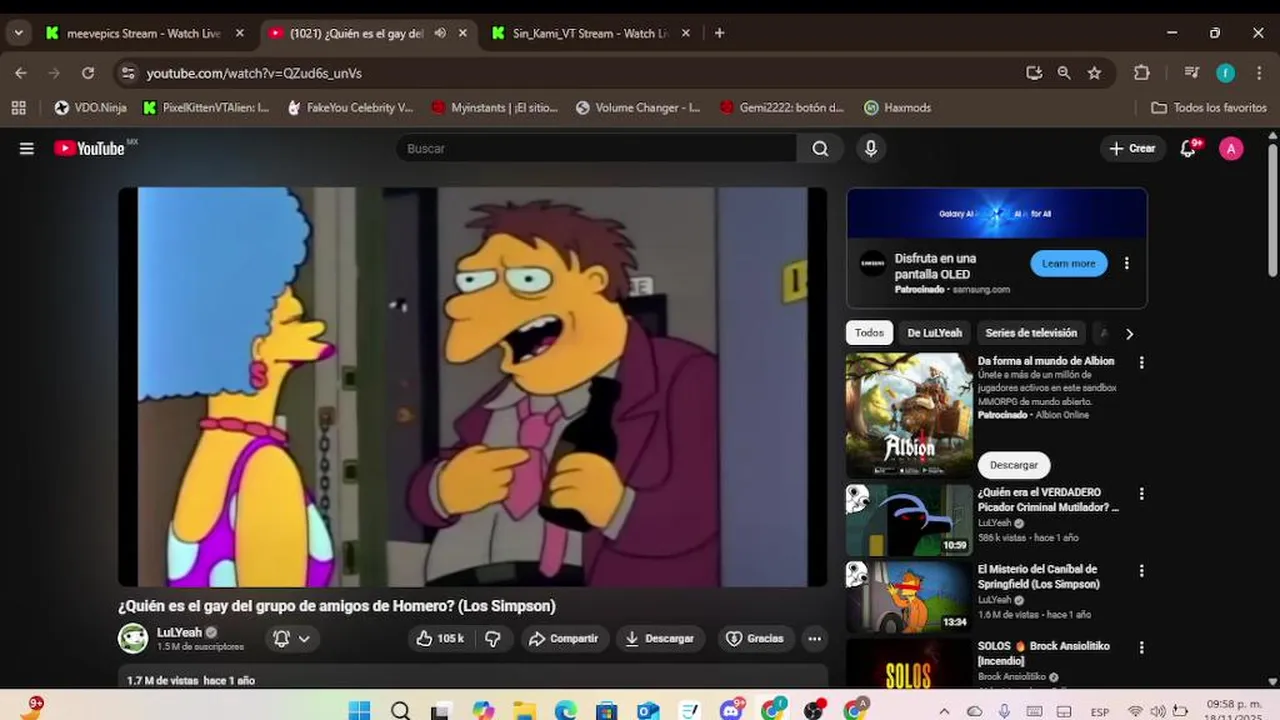Viewport: 1280px width, 720px height.
Task: Open options for Albion ad
Action: tap(1141, 363)
